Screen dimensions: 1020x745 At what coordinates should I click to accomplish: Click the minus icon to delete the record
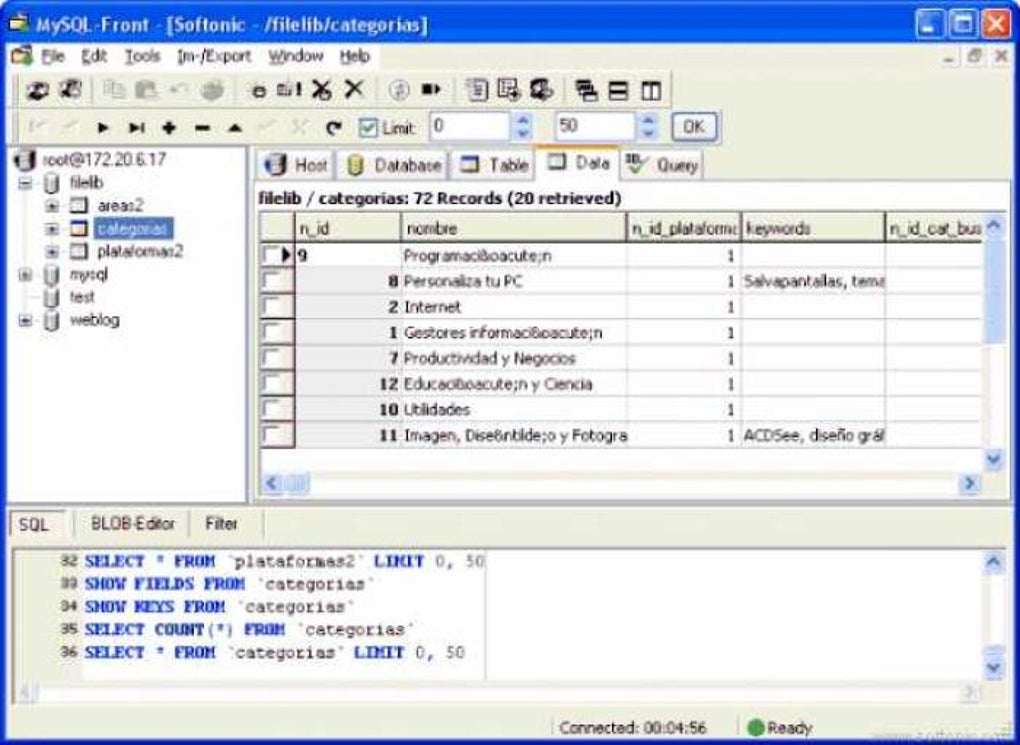pyautogui.click(x=202, y=128)
